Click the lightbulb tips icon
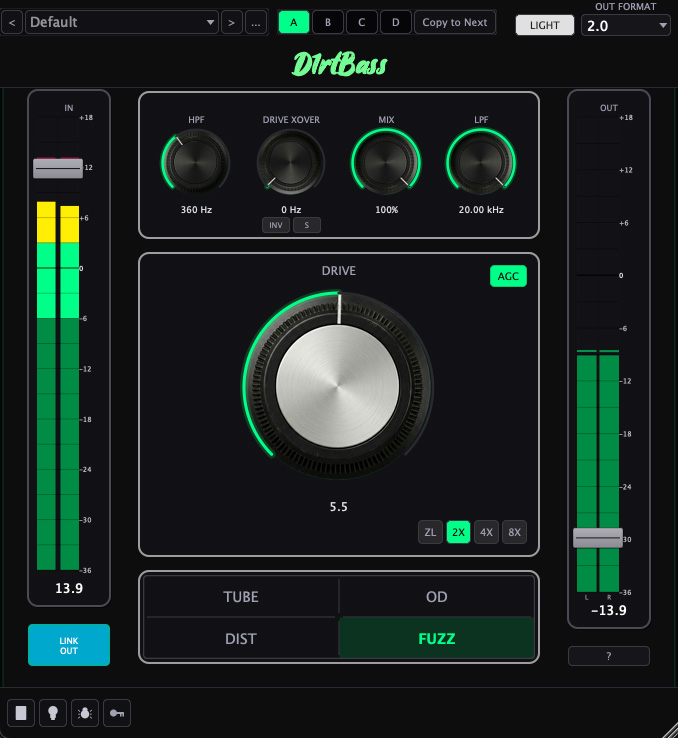Screen dimensions: 678x738 coord(53,713)
